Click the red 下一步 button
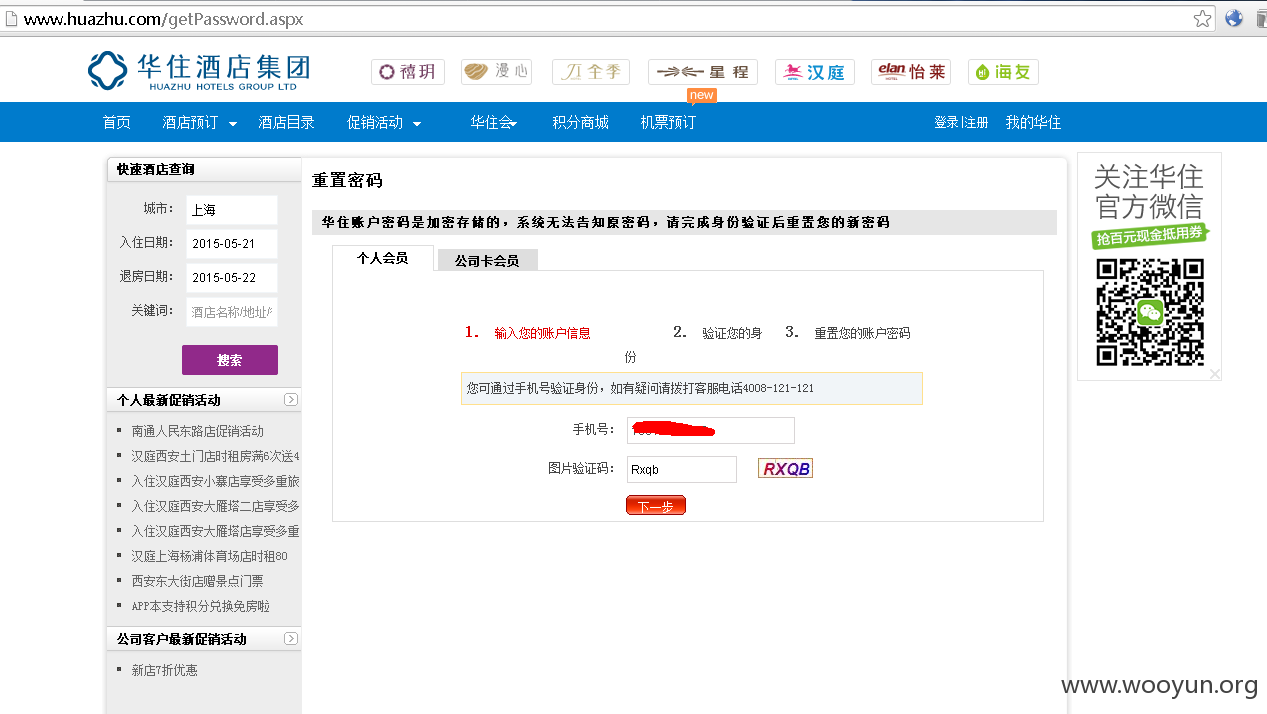Viewport: 1267px width, 714px height. 656,506
